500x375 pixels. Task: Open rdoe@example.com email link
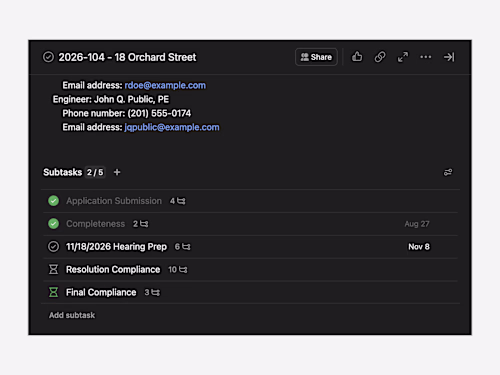click(165, 85)
